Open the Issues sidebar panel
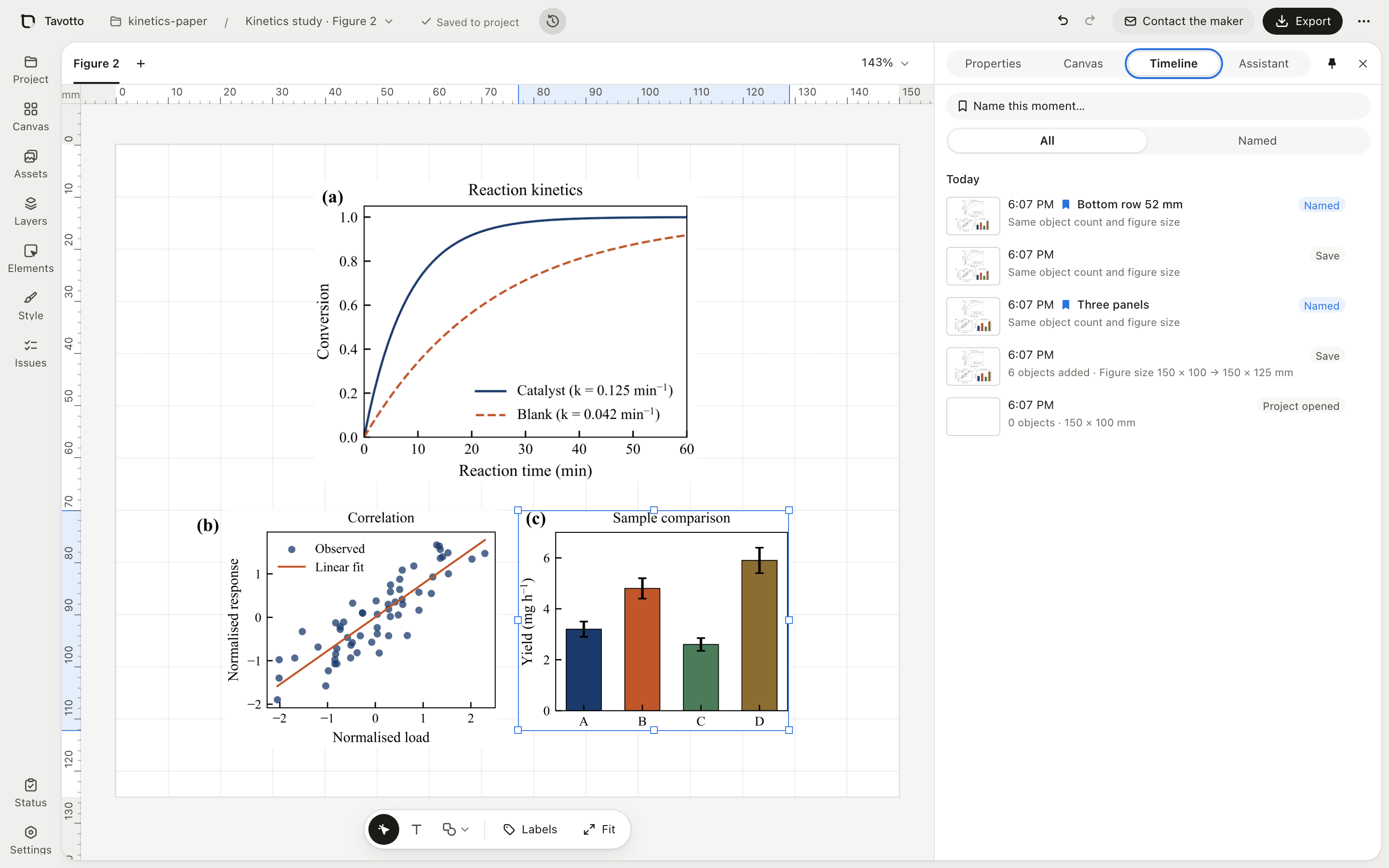Image resolution: width=1389 pixels, height=868 pixels. point(30,353)
